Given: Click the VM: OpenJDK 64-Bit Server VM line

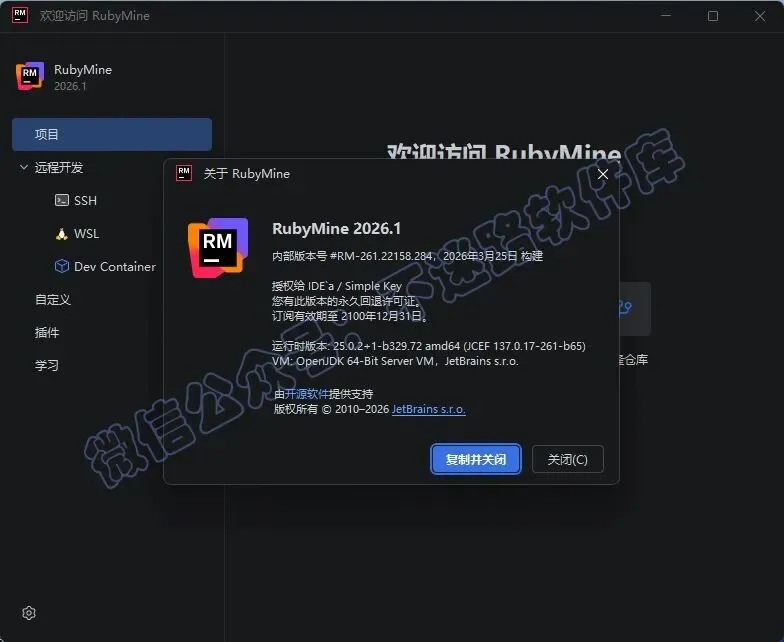Looking at the screenshot, I should coord(395,361).
